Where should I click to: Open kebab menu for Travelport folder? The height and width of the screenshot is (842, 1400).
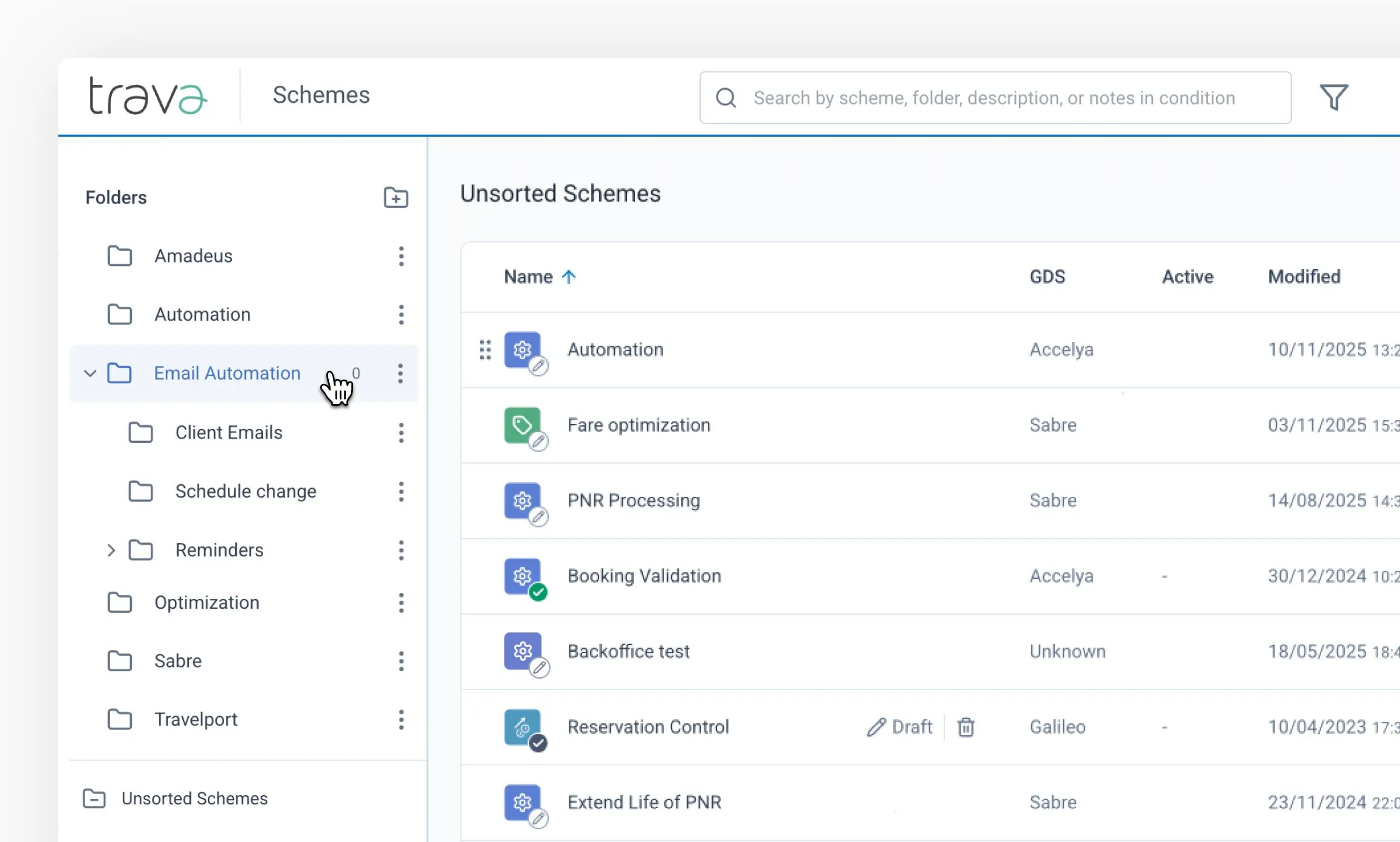pyautogui.click(x=401, y=719)
